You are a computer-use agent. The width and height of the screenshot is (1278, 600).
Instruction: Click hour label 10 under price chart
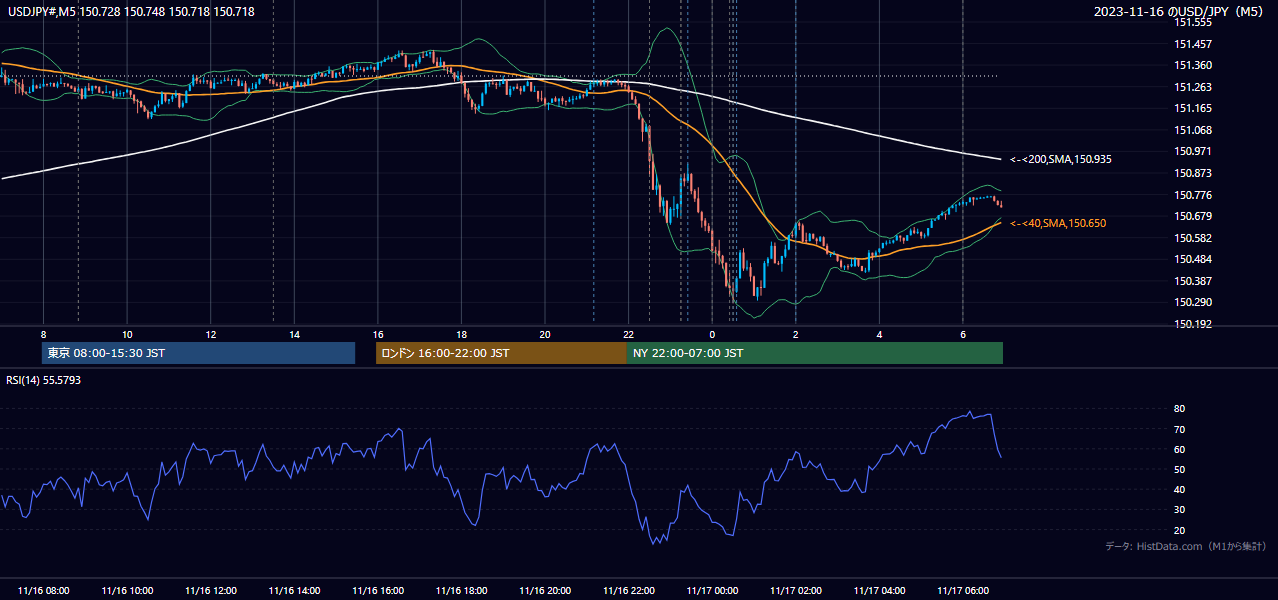127,334
